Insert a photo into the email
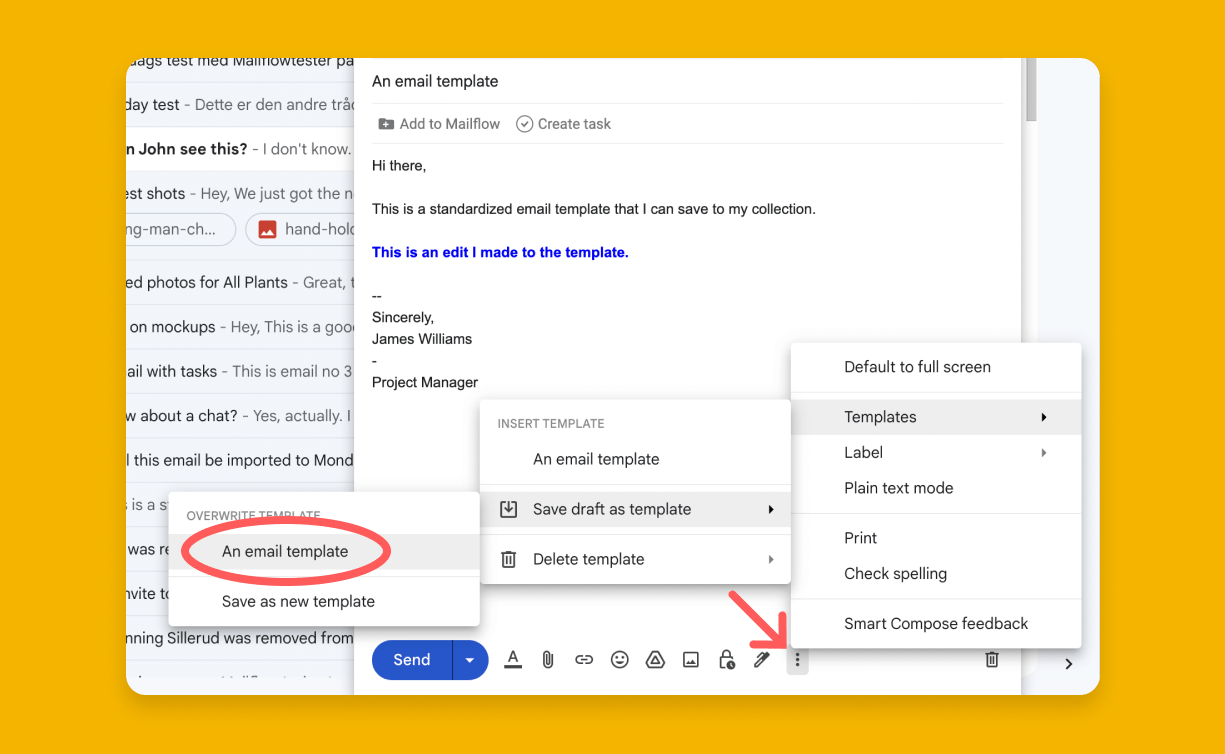1225x754 pixels. [x=691, y=659]
